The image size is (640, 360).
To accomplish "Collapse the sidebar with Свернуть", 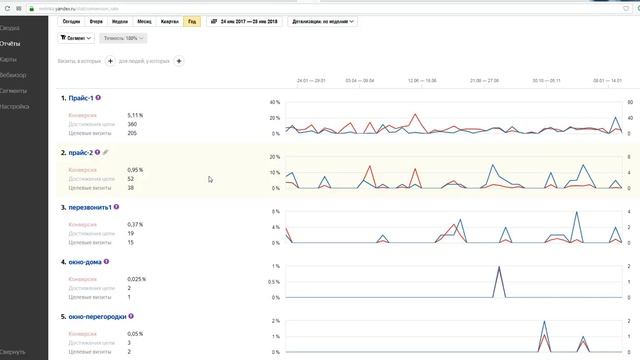I will pos(13,352).
